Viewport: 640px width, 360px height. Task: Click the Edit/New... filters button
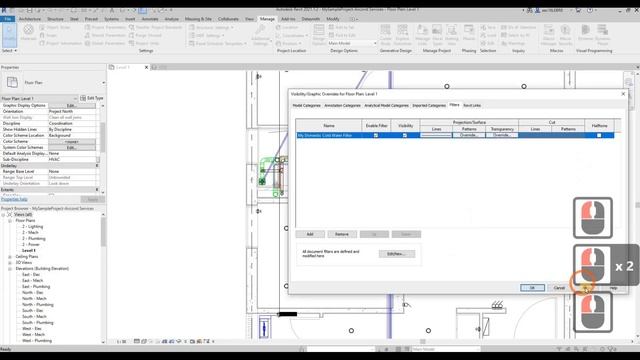click(397, 254)
